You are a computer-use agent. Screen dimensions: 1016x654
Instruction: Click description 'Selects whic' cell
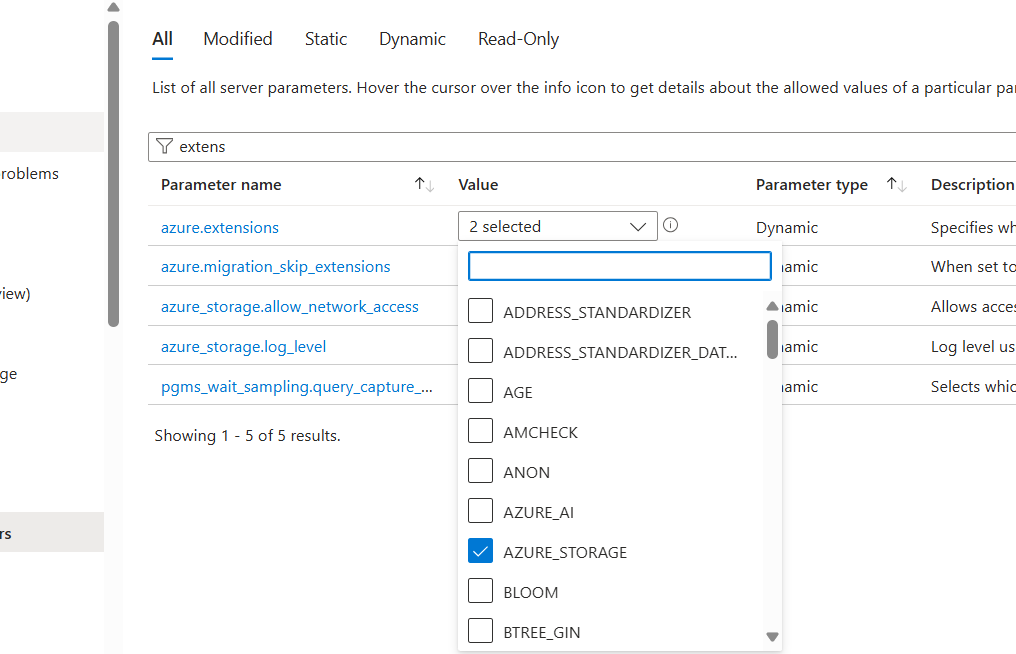pyautogui.click(x=972, y=386)
